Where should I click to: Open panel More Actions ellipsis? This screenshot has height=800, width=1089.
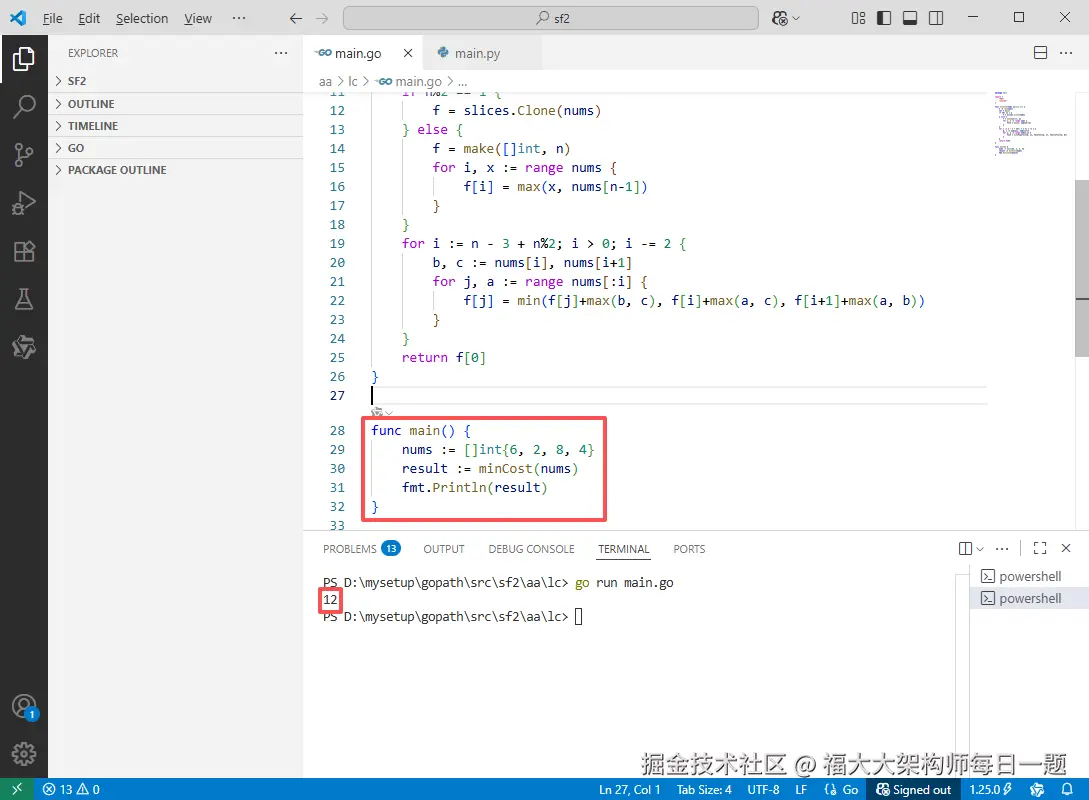tap(1001, 548)
